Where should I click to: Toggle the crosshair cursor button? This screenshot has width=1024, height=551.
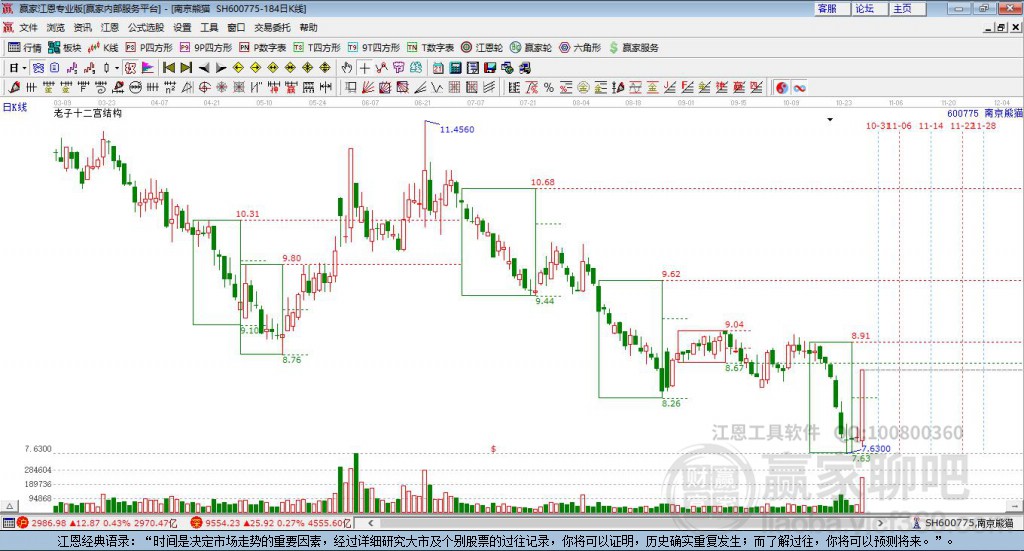point(364,68)
